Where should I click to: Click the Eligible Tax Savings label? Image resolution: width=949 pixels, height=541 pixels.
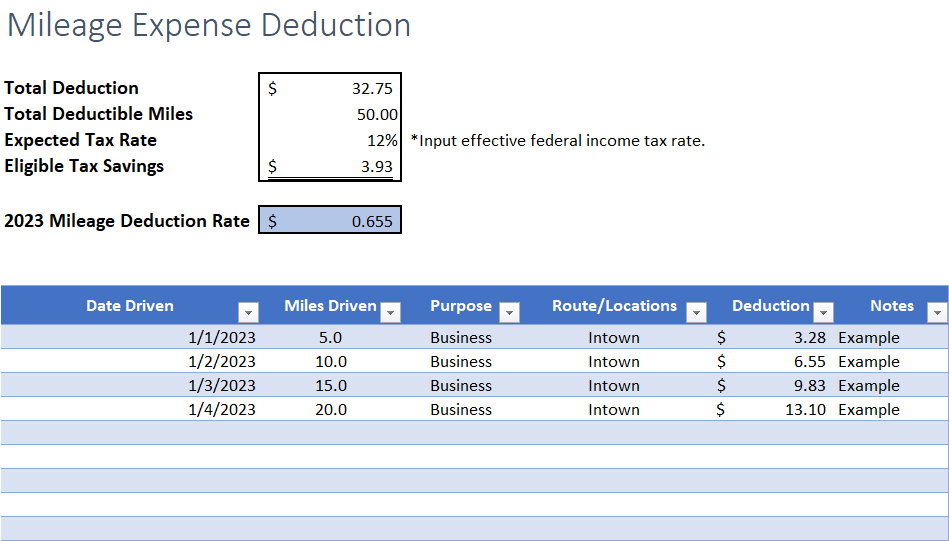click(x=84, y=166)
